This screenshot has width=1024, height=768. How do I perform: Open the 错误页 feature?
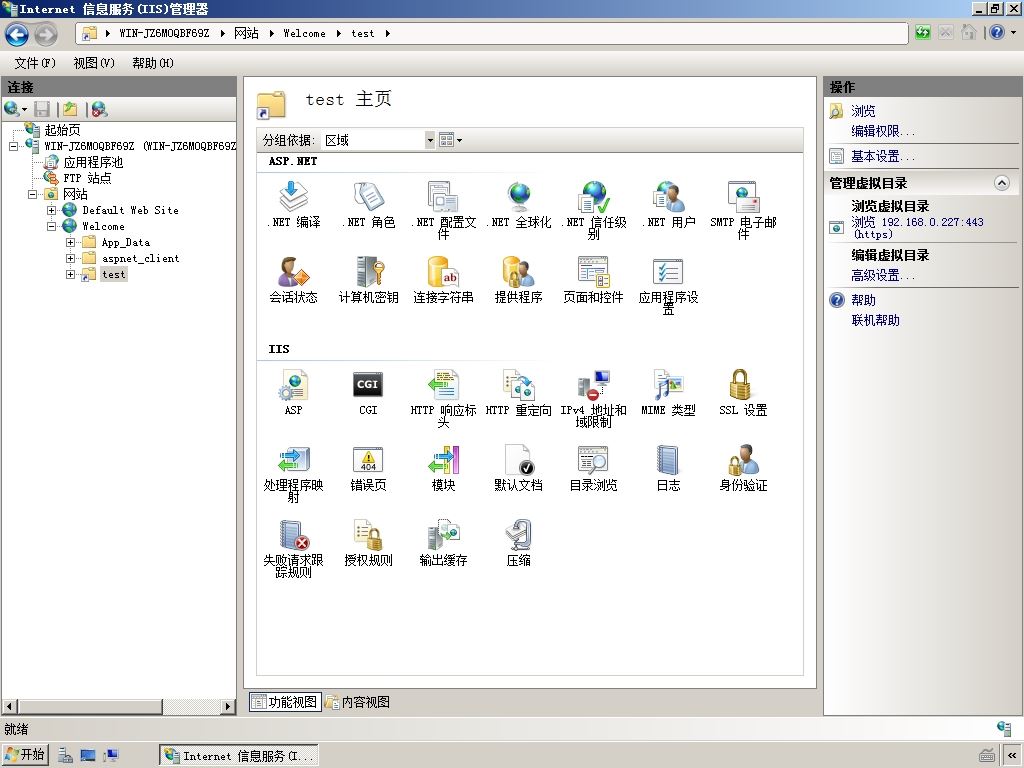point(368,468)
